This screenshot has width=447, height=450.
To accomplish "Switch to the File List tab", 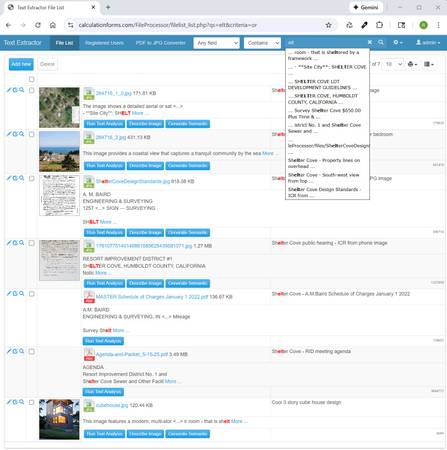I will (x=64, y=43).
